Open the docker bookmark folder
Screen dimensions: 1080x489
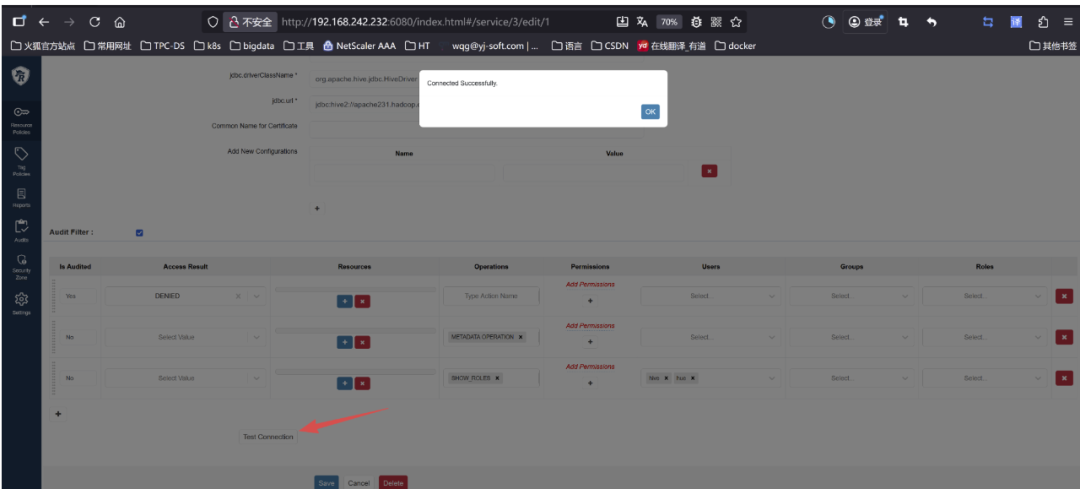[x=735, y=46]
